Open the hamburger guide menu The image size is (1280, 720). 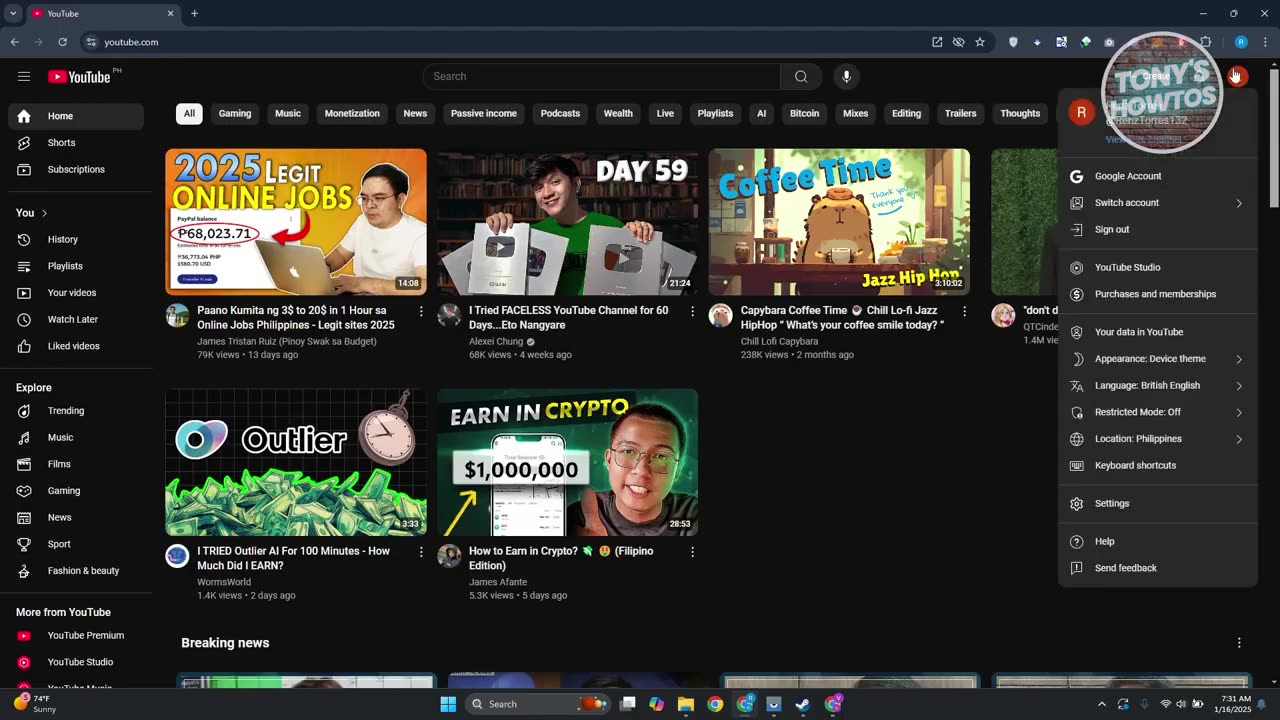click(24, 76)
